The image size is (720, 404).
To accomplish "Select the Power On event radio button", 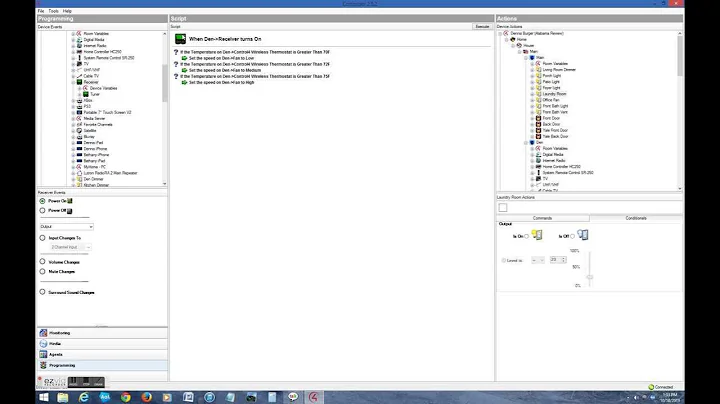I will (42, 201).
